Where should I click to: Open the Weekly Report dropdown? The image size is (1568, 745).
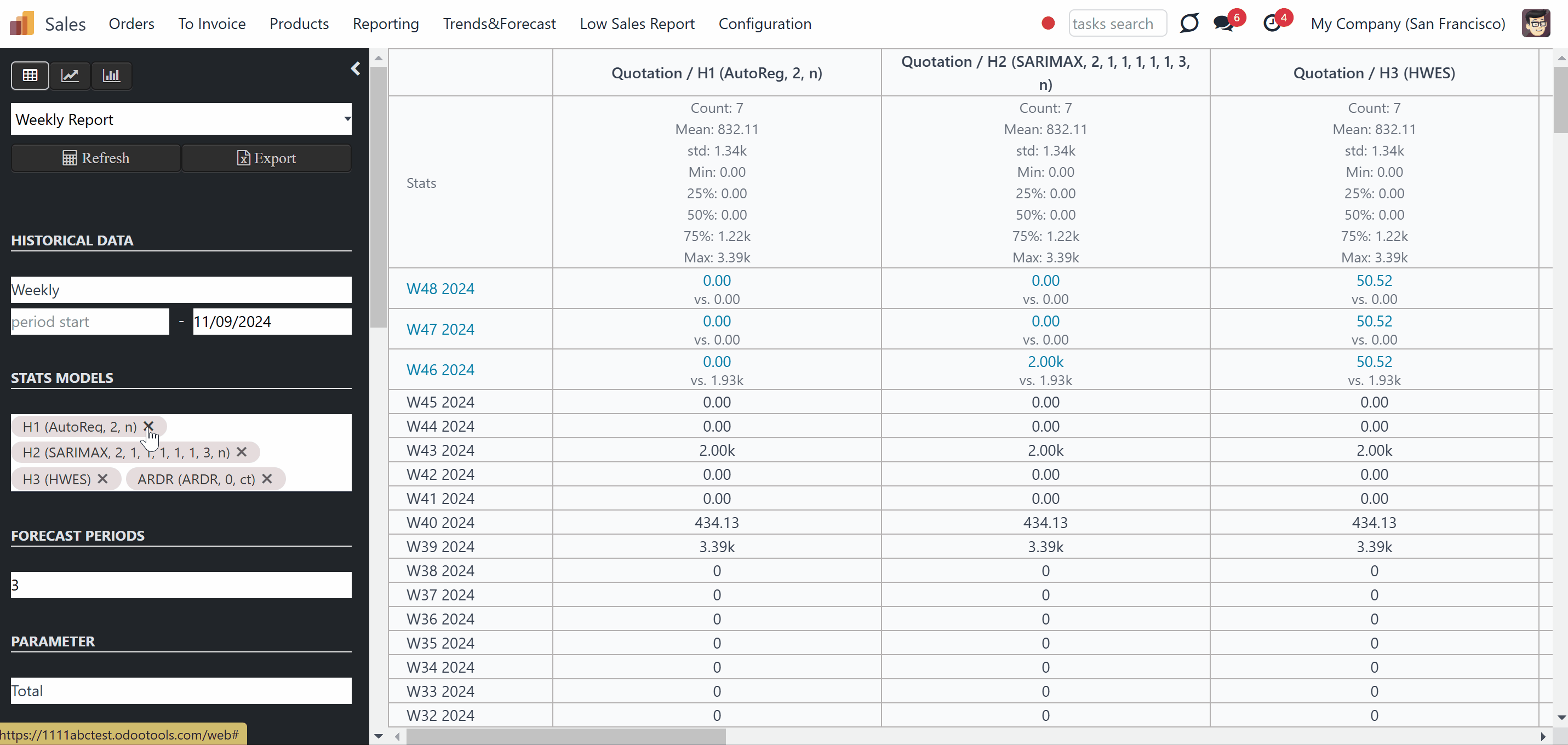coord(181,119)
